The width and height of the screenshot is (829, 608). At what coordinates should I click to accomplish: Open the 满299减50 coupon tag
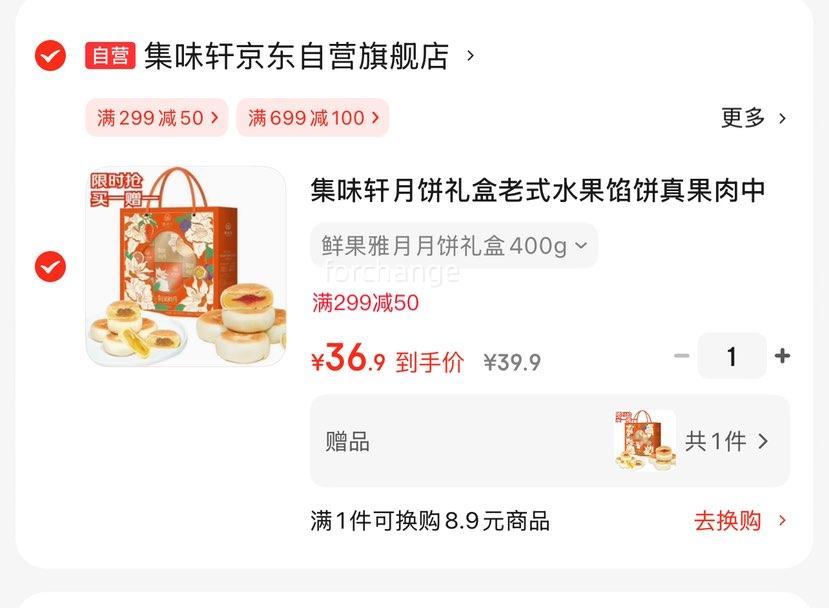pos(157,117)
